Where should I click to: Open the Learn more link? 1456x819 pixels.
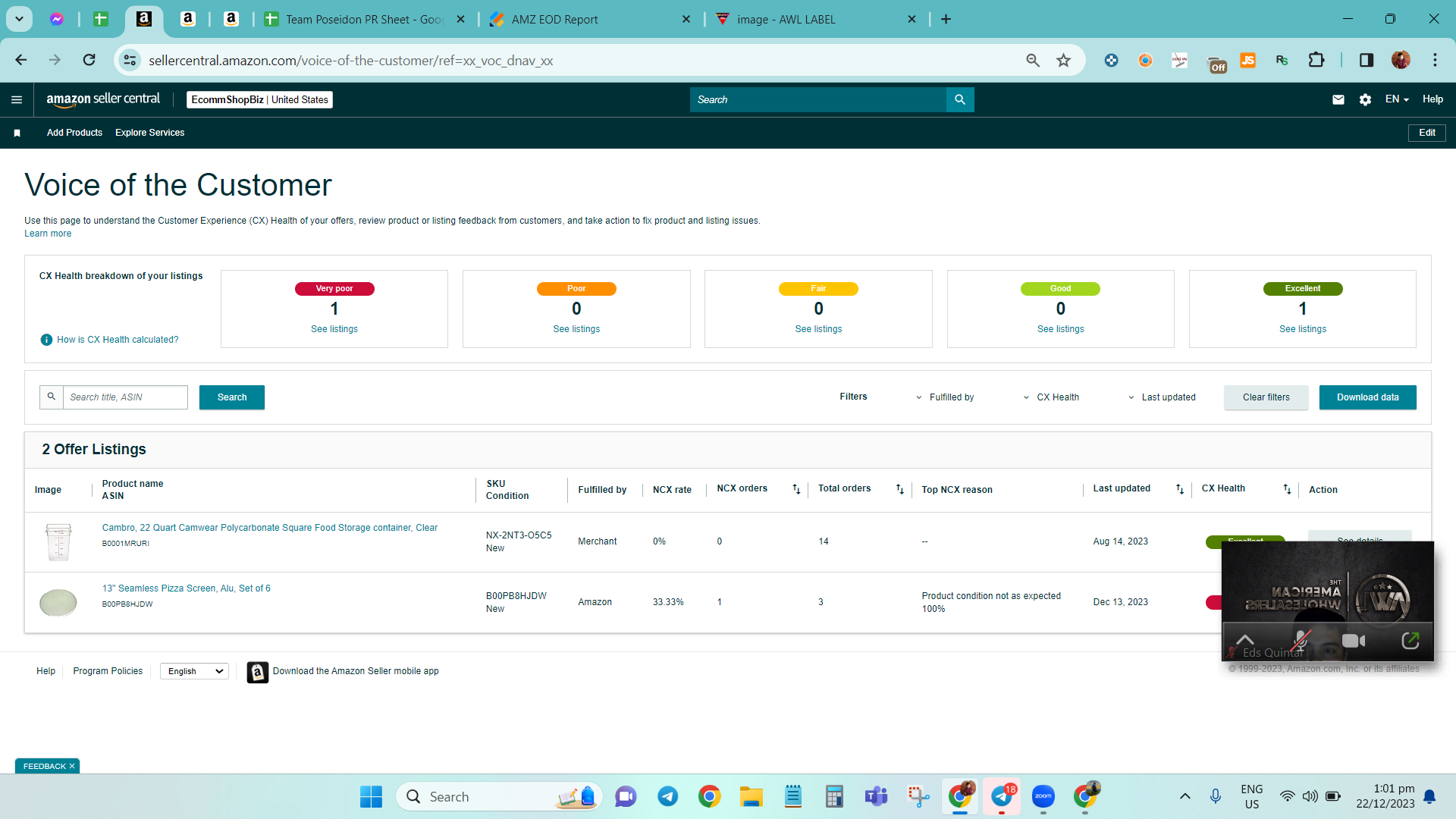click(48, 234)
